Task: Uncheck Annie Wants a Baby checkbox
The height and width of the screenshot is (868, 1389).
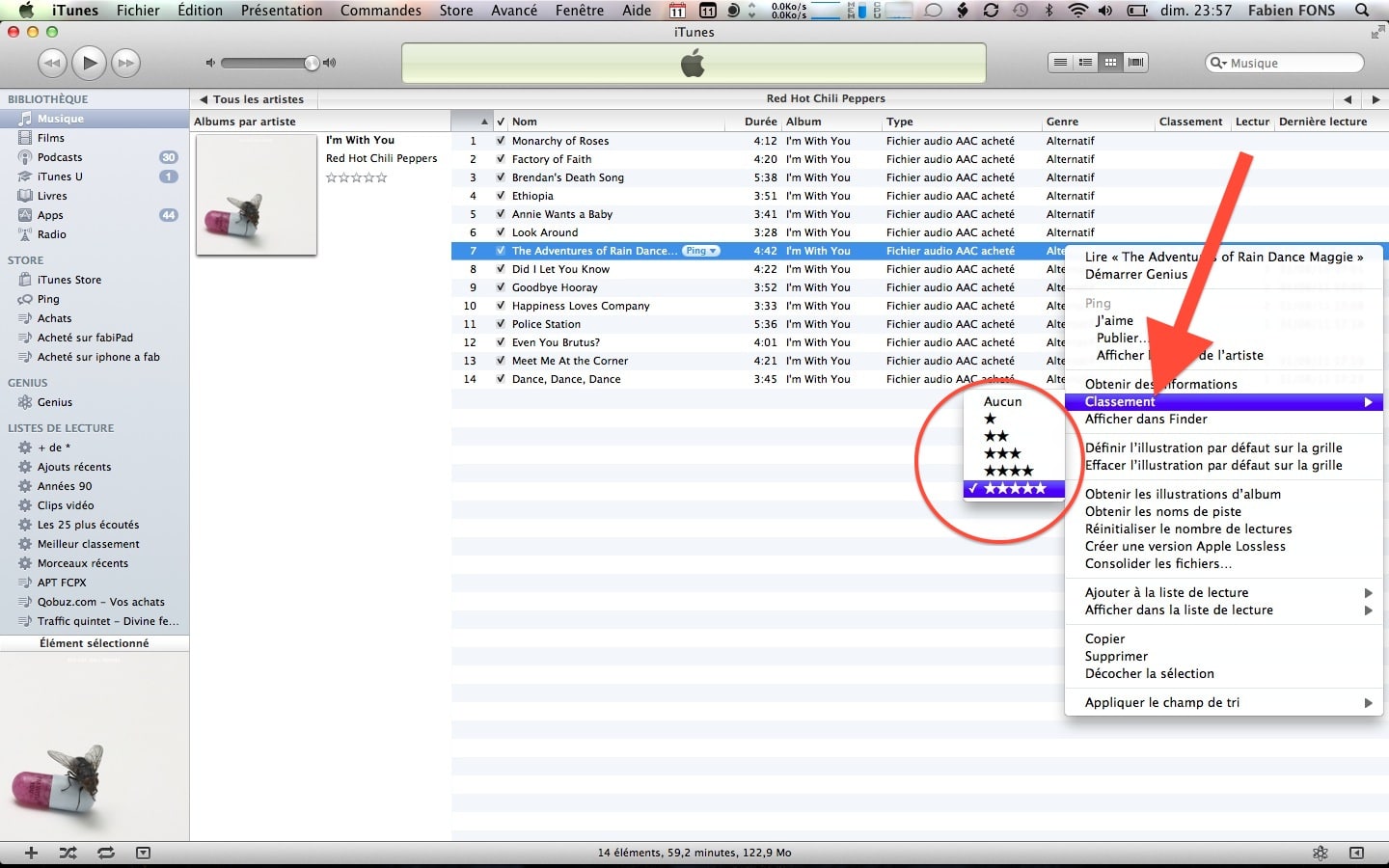Action: (x=501, y=214)
